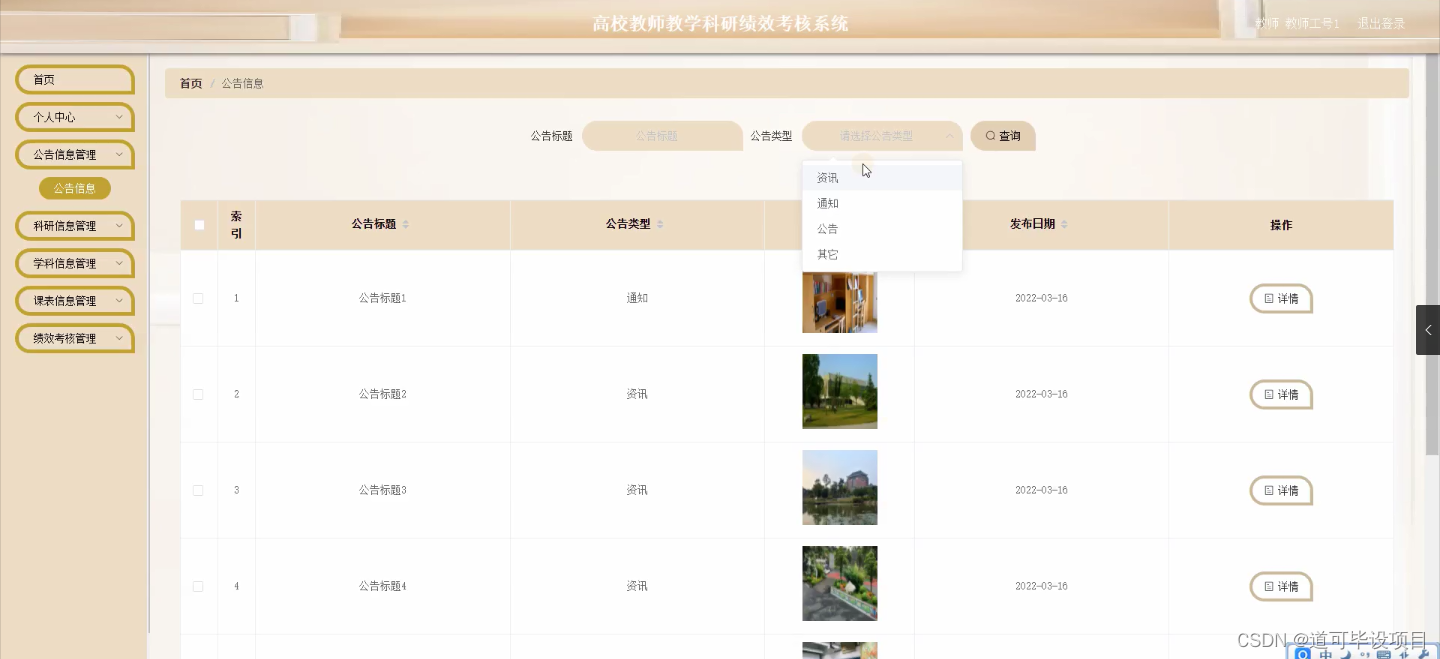1440x659 pixels.
Task: Check the checkbox for row 公告标题3
Action: tap(198, 491)
